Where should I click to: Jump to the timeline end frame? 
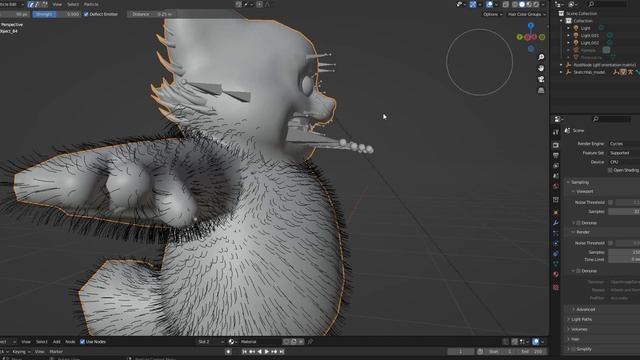click(282, 351)
